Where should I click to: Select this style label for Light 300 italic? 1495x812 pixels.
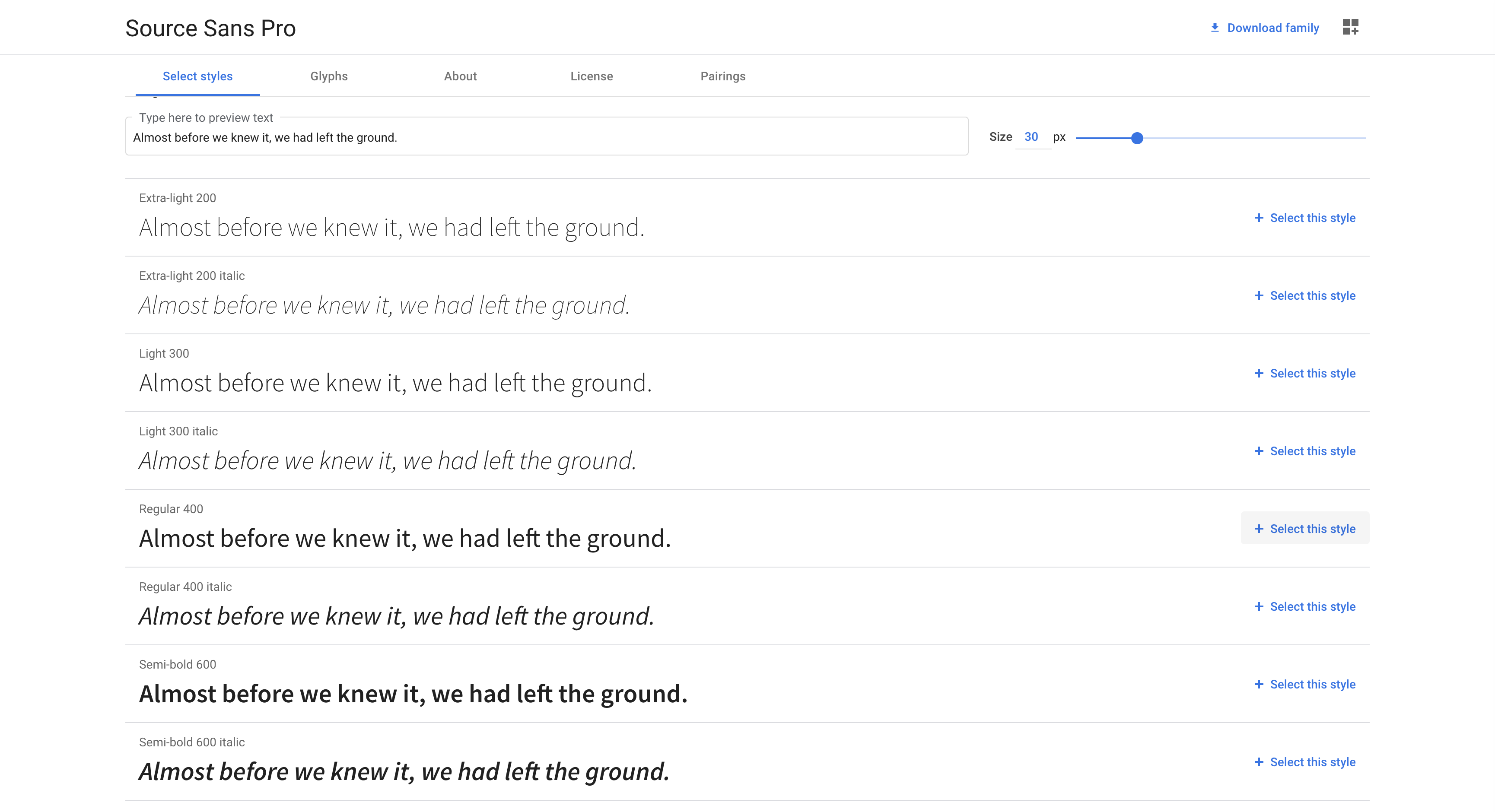(1313, 451)
